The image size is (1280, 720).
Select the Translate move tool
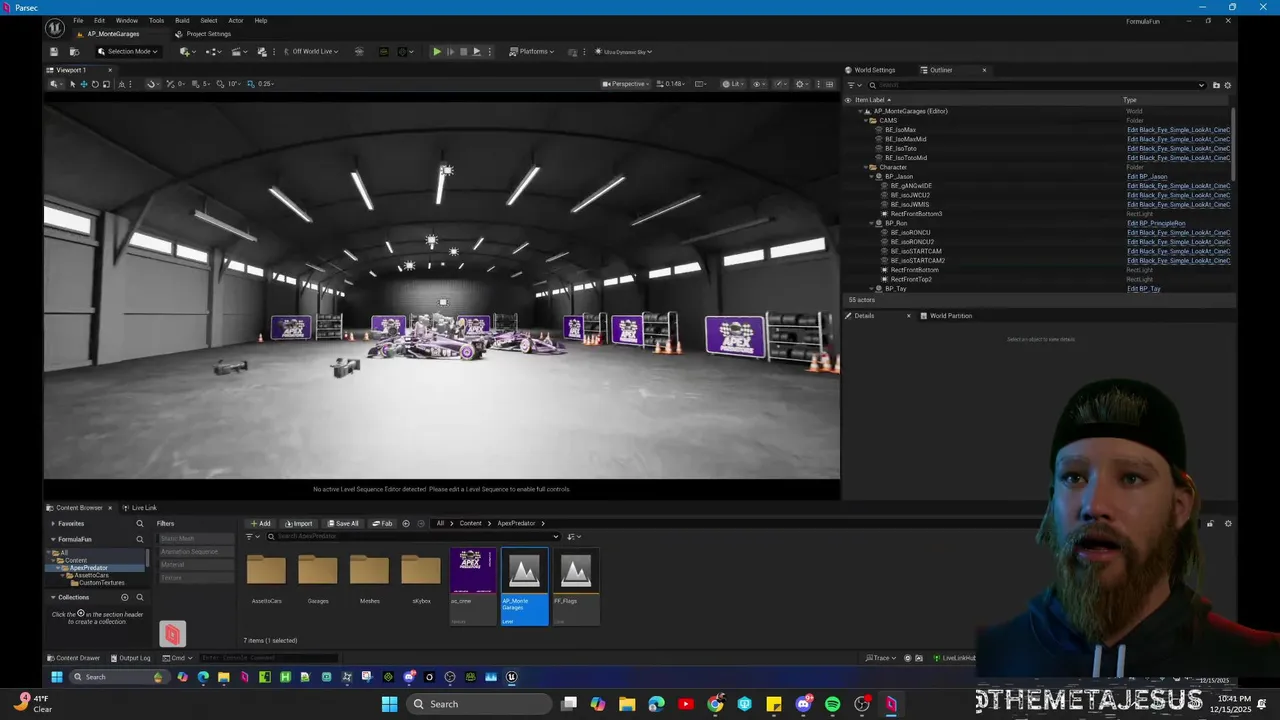click(84, 84)
